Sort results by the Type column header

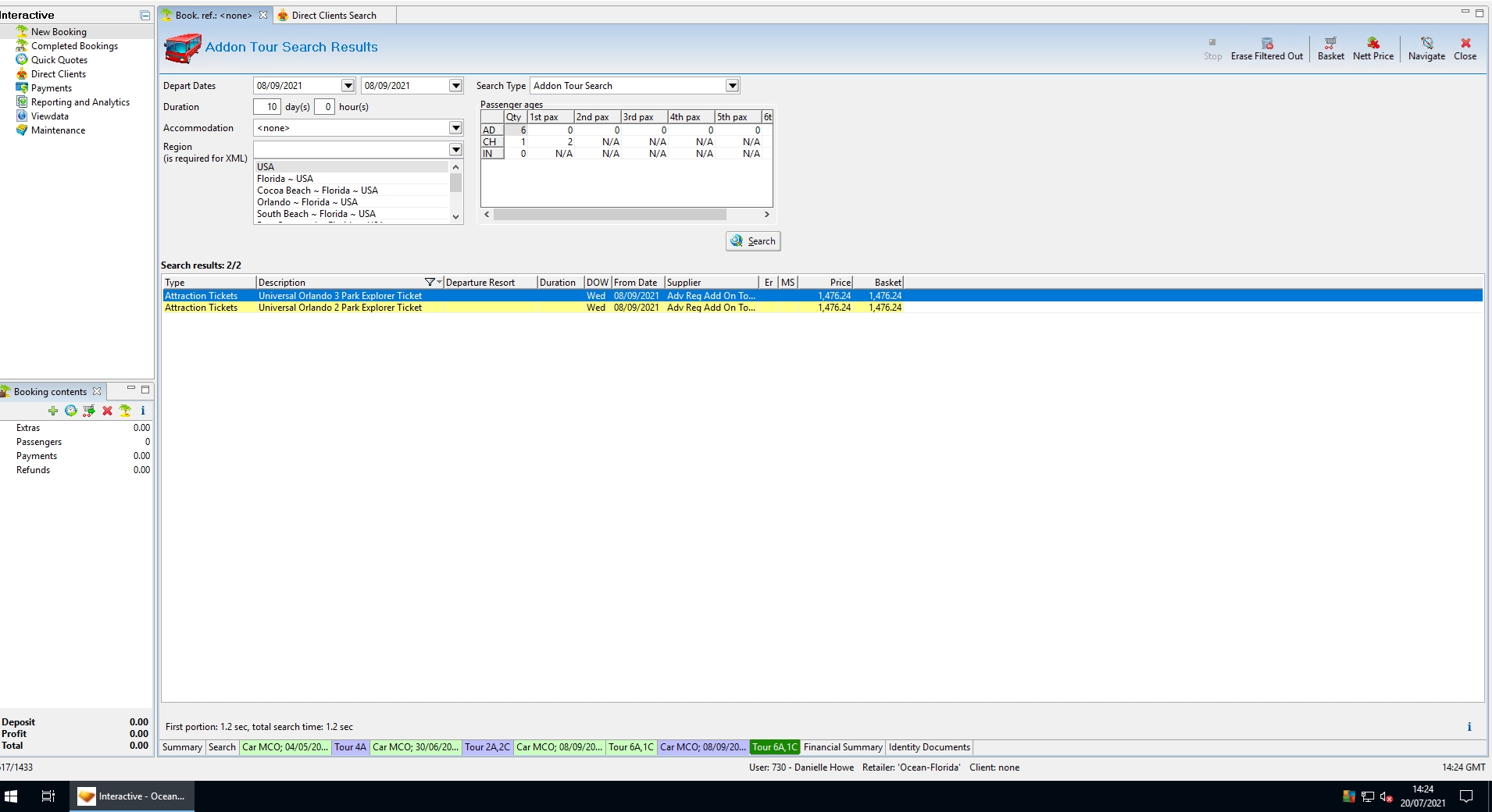(209, 283)
